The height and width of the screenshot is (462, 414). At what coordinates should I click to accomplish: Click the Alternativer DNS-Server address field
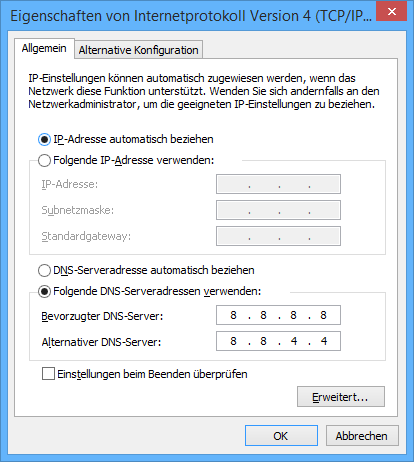coord(278,341)
